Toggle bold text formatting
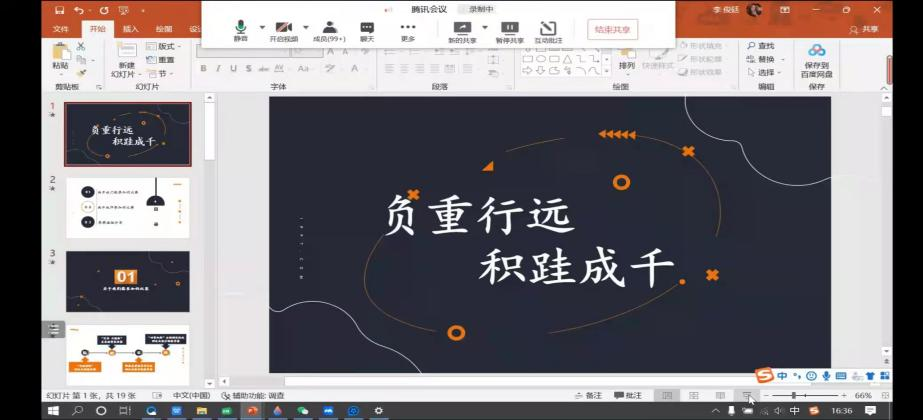This screenshot has width=923, height=420. [203, 69]
